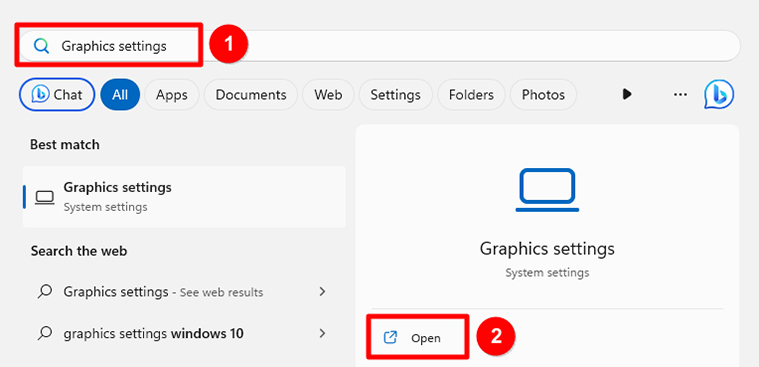This screenshot has width=759, height=367.
Task: Click search icon beside See web results
Action: click(45, 291)
